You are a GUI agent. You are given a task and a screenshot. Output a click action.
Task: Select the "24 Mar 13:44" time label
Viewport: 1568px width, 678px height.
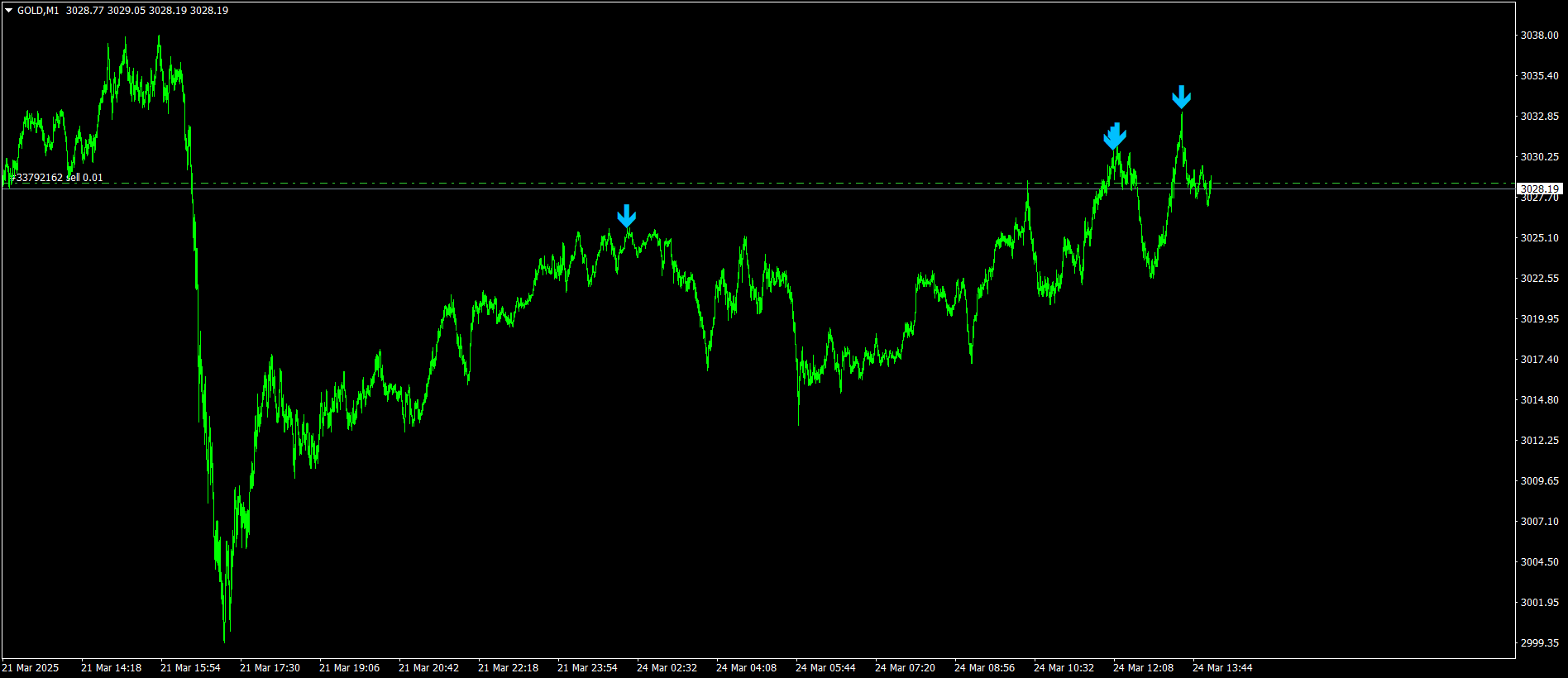1222,668
